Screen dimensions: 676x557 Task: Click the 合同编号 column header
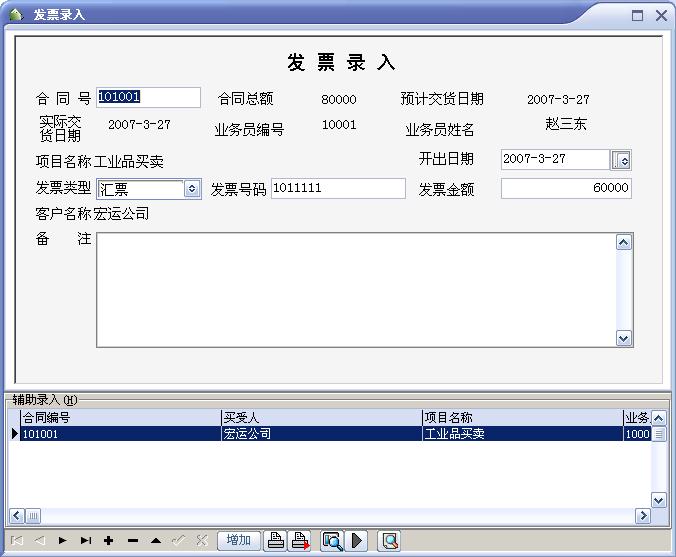pyautogui.click(x=121, y=418)
